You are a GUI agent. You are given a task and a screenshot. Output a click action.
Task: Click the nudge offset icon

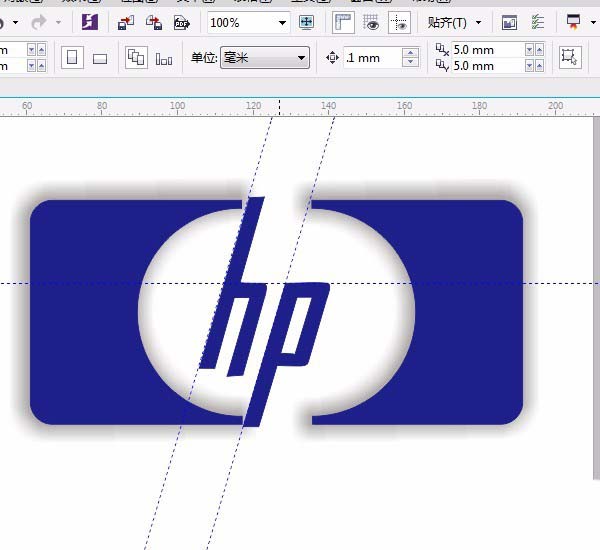pyautogui.click(x=332, y=58)
